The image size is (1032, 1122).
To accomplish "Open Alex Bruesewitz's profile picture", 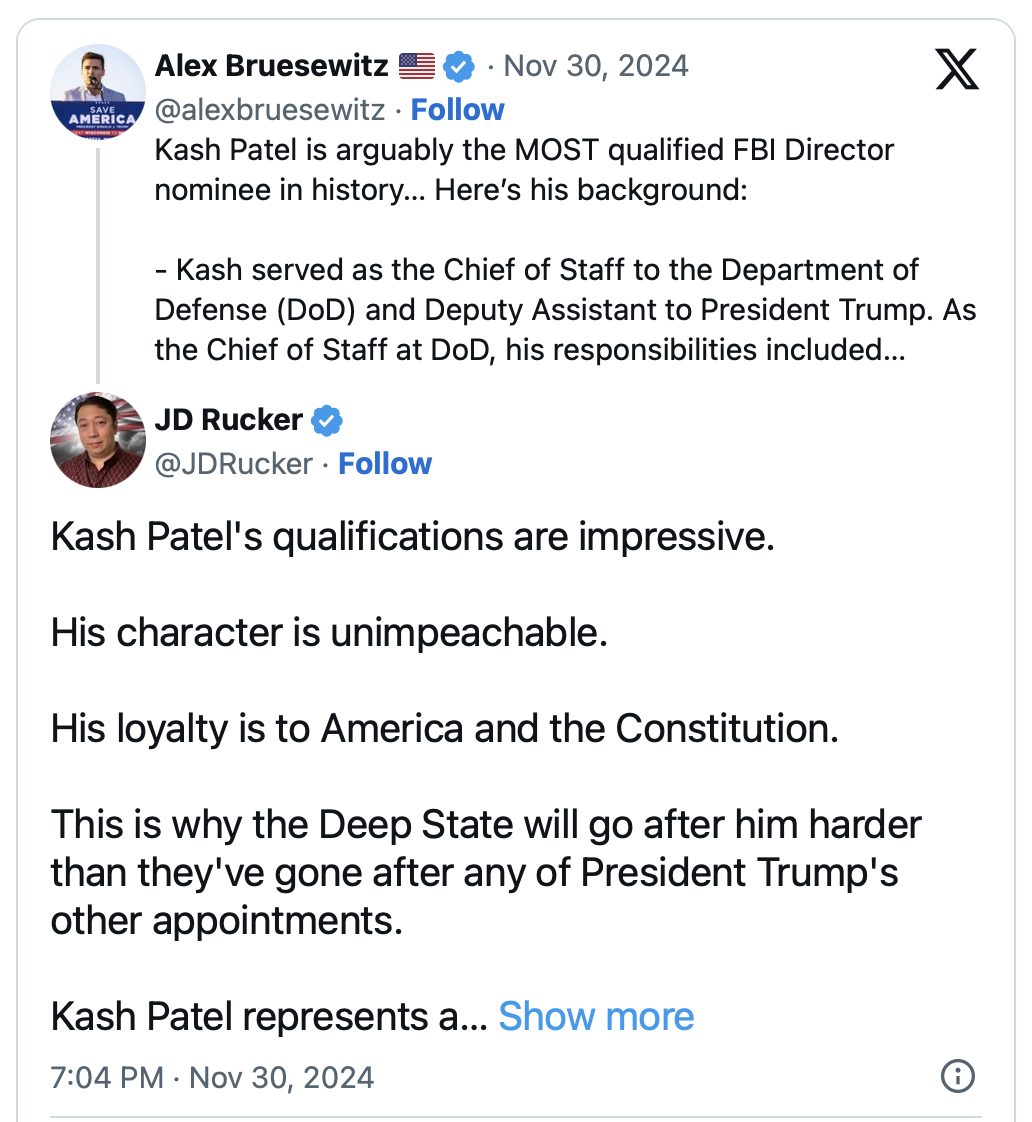I will [x=98, y=92].
